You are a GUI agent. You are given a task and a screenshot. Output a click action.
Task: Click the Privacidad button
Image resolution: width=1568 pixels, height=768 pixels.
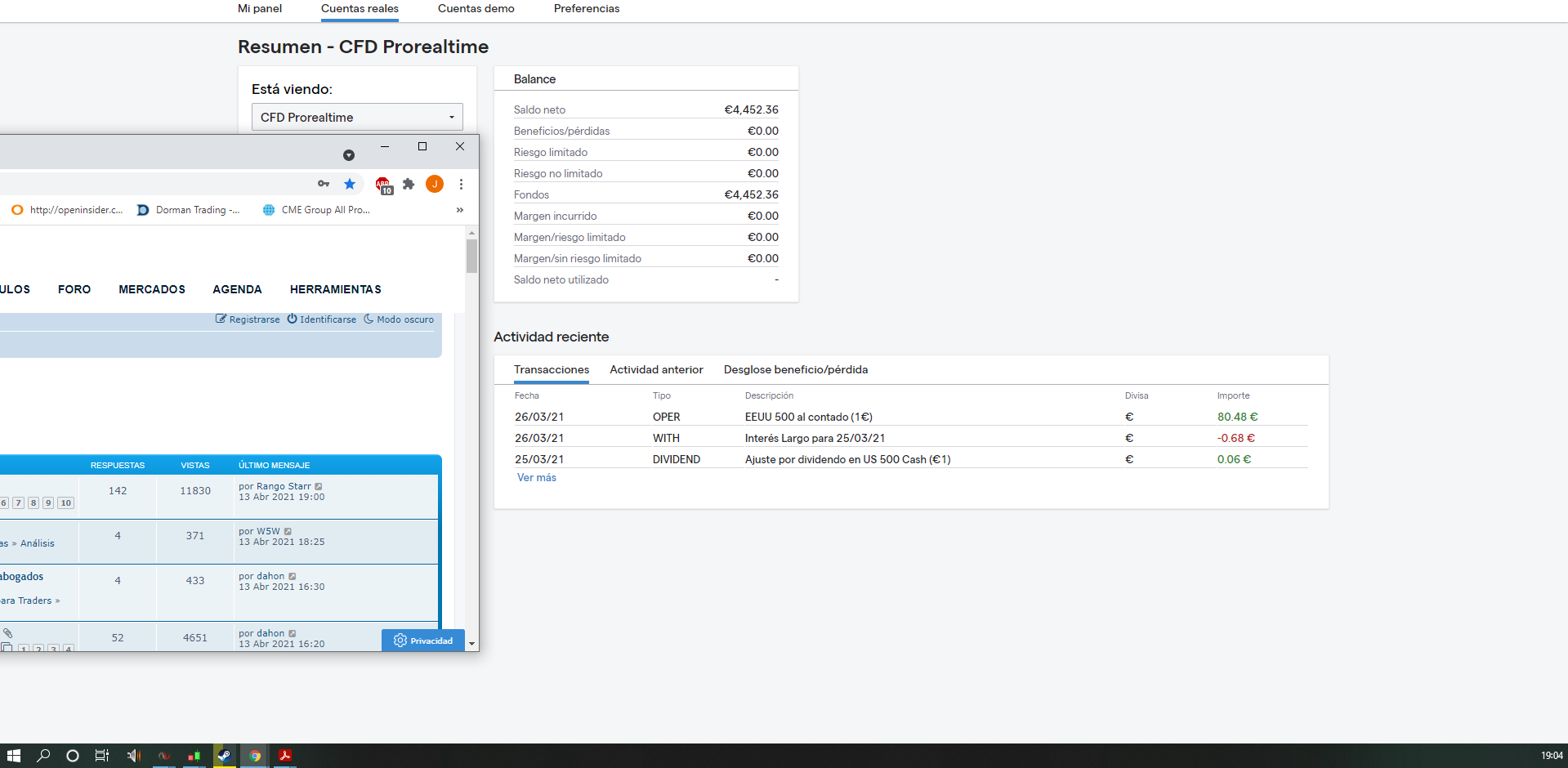[423, 641]
